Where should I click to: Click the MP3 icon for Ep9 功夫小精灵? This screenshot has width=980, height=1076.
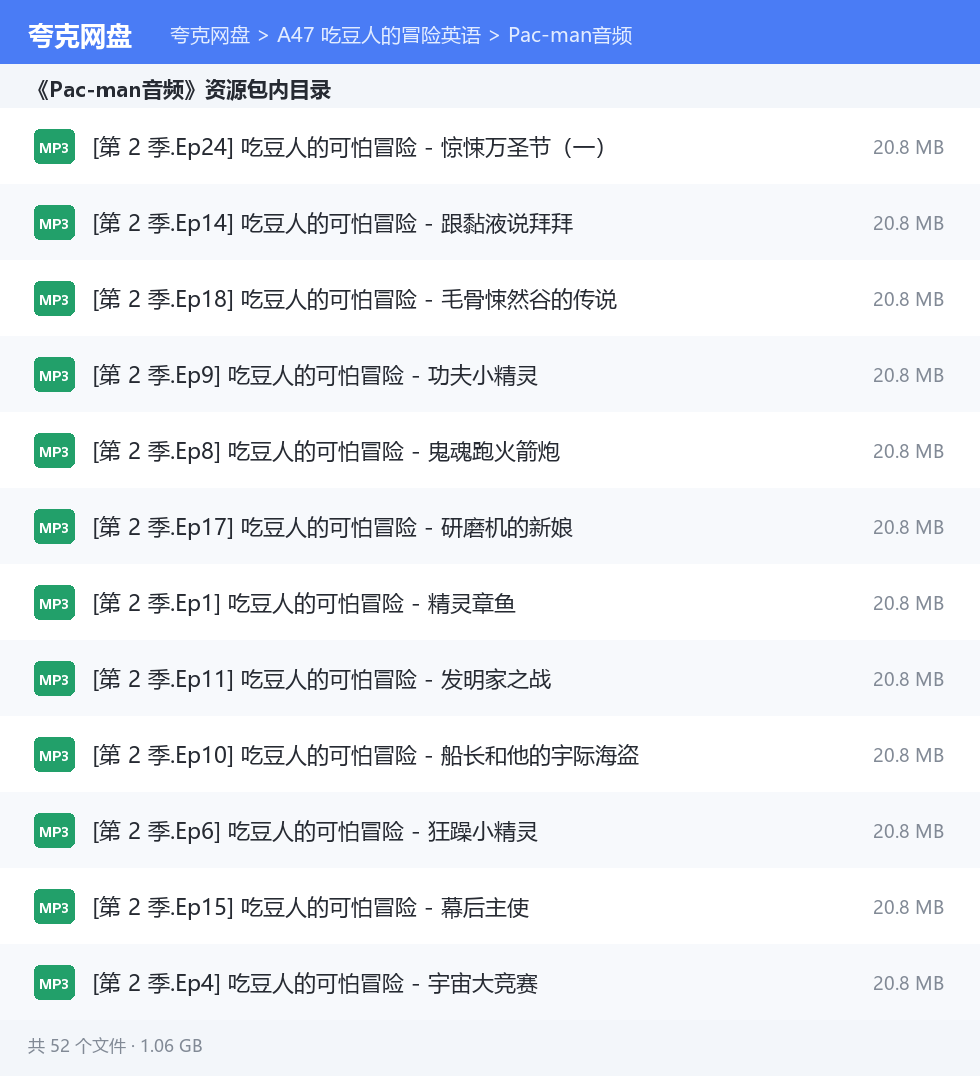pyautogui.click(x=54, y=375)
